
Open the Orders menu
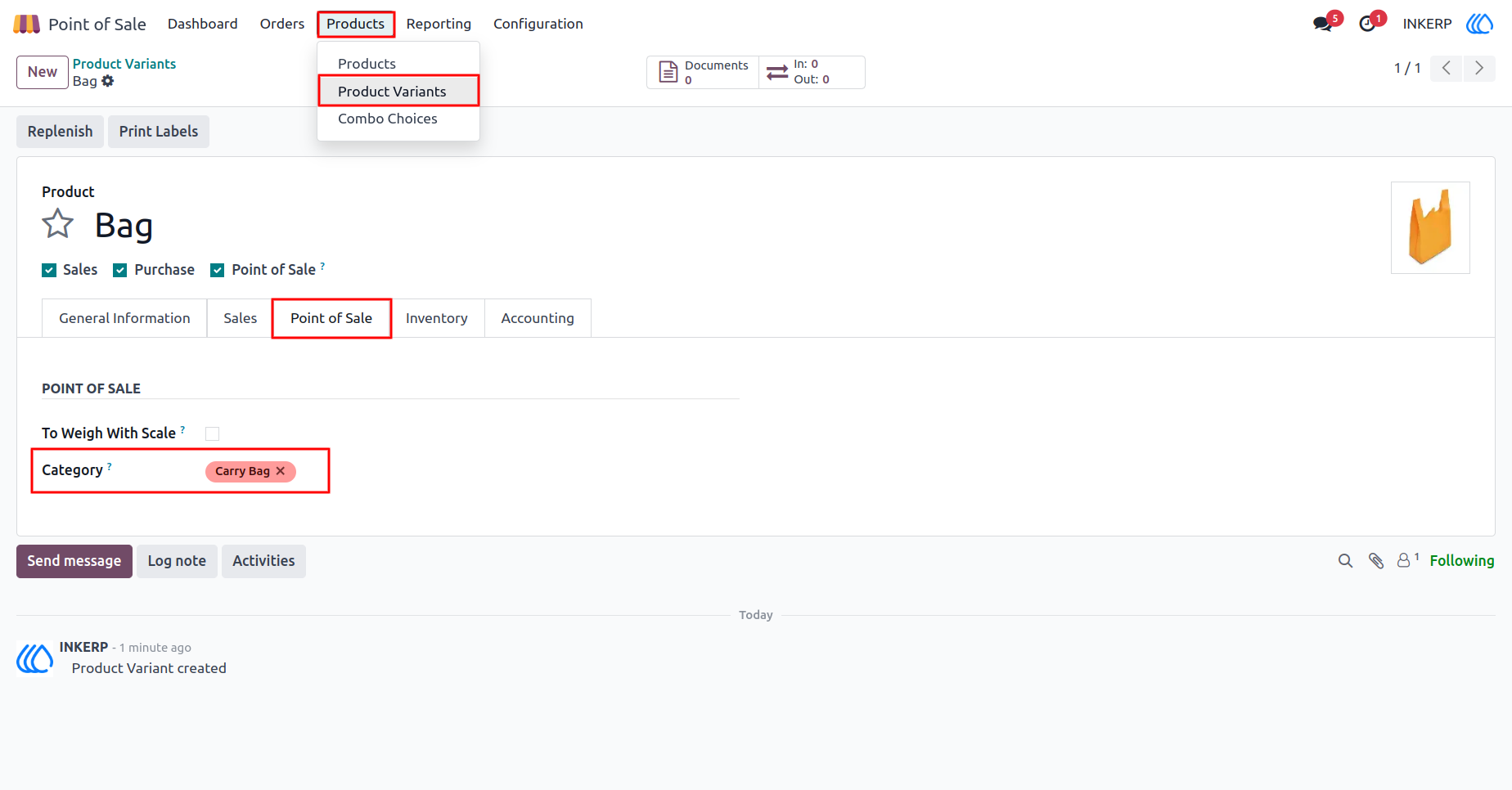coord(282,24)
